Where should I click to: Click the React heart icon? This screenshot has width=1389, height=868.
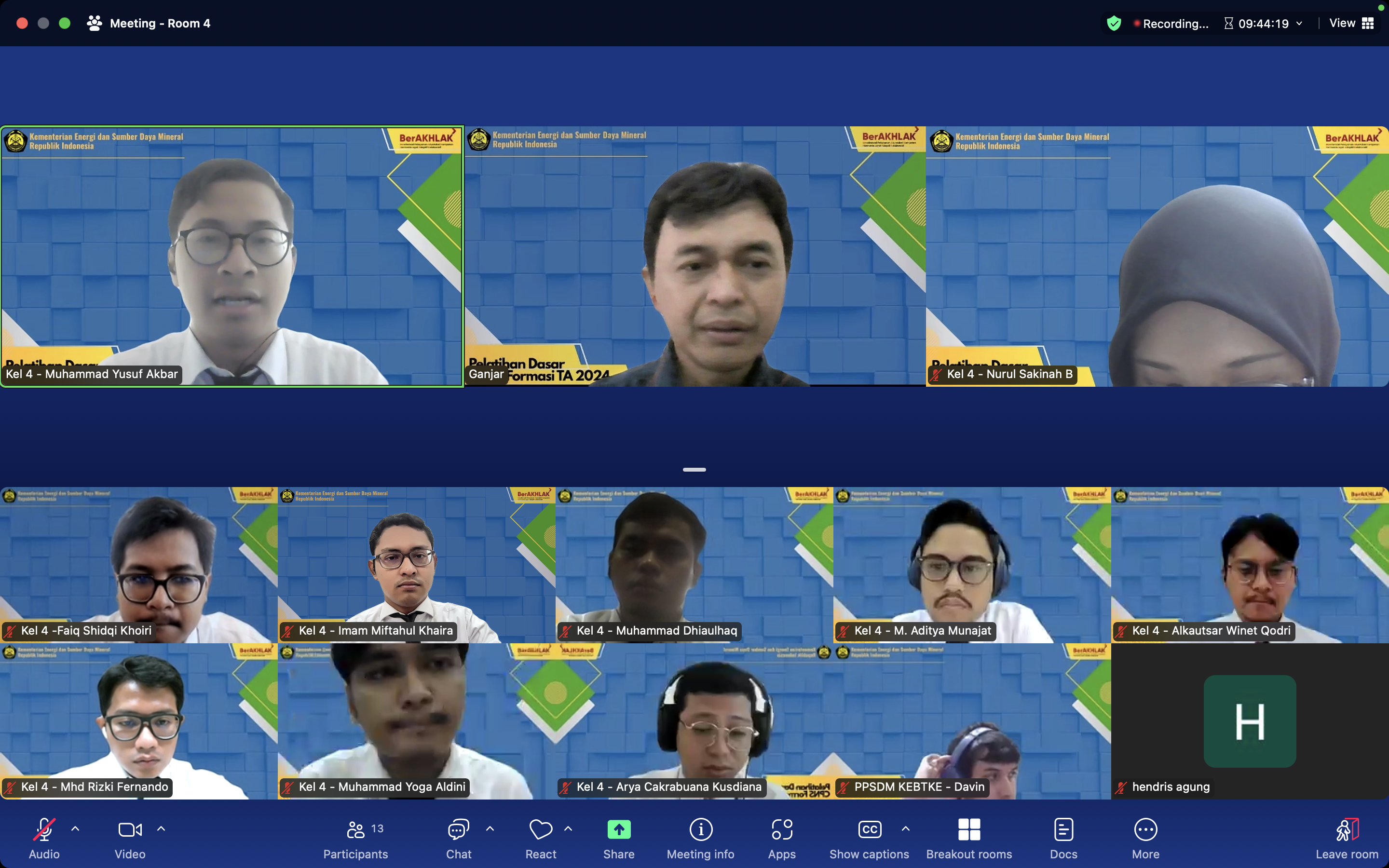click(540, 830)
